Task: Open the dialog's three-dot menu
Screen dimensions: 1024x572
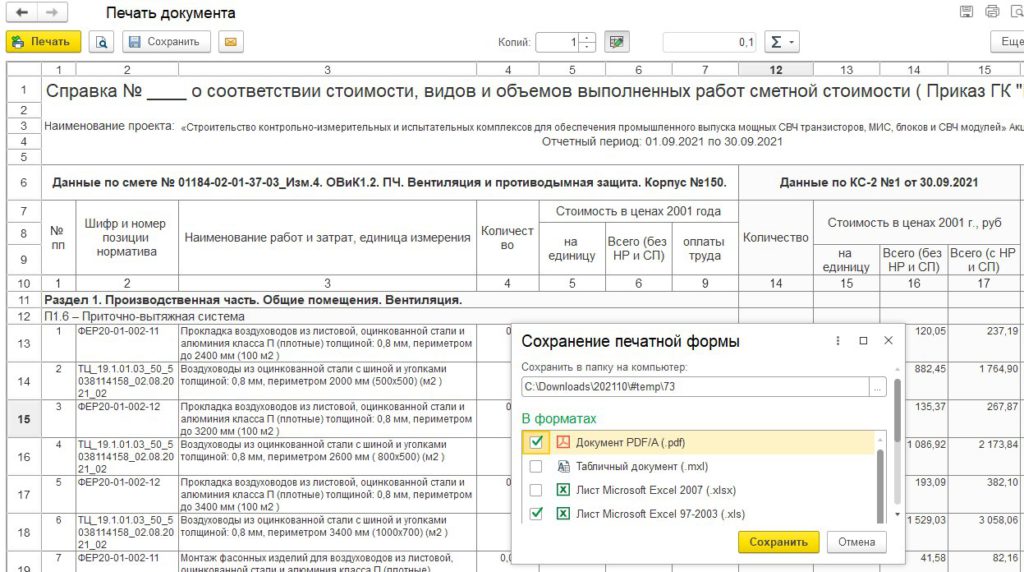Action: [x=838, y=341]
